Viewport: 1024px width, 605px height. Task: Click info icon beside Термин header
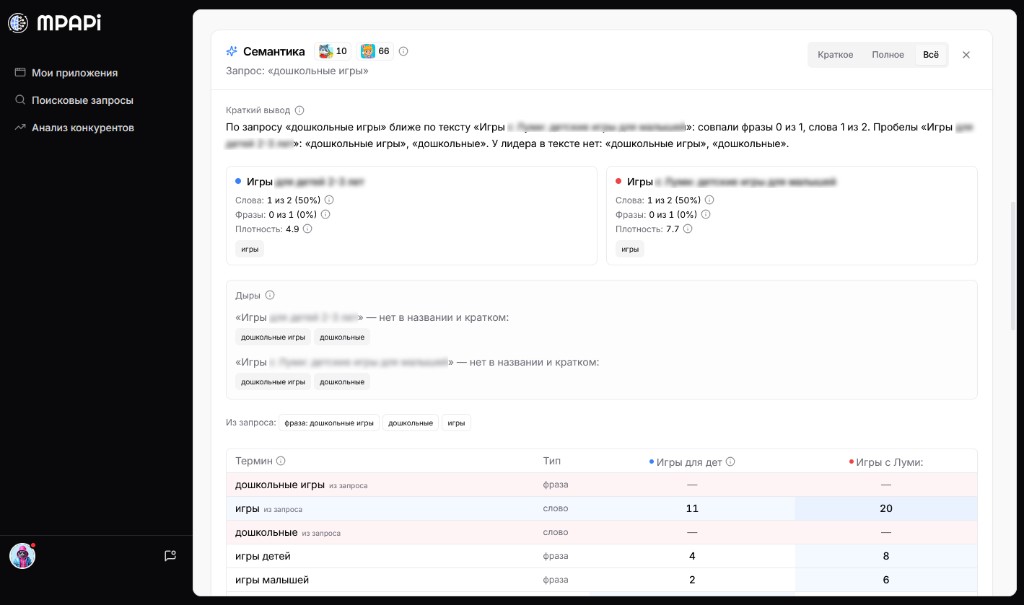(281, 461)
